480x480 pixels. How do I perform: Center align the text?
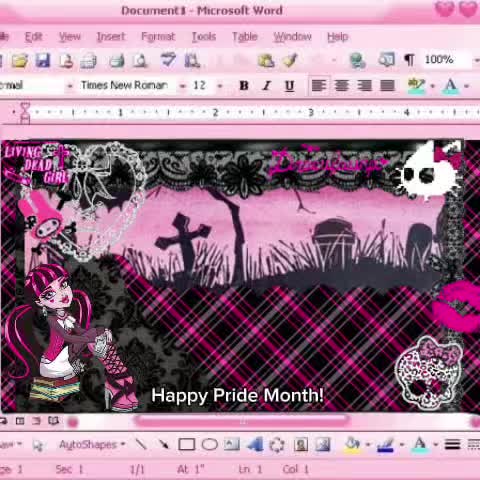click(x=342, y=86)
